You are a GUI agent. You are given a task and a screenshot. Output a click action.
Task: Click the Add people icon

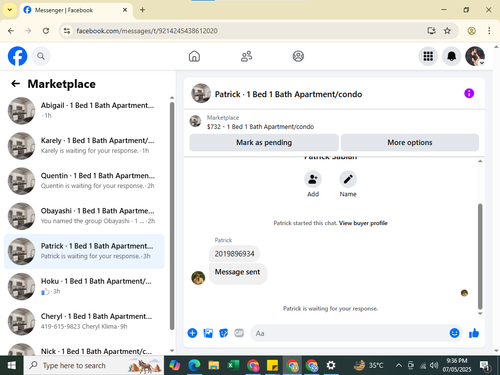pyautogui.click(x=313, y=179)
